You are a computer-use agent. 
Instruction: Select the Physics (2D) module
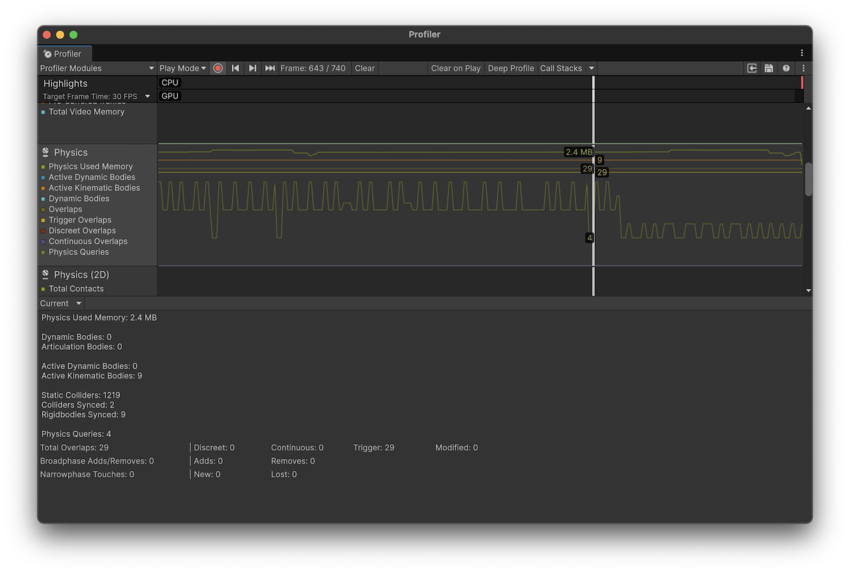(81, 274)
